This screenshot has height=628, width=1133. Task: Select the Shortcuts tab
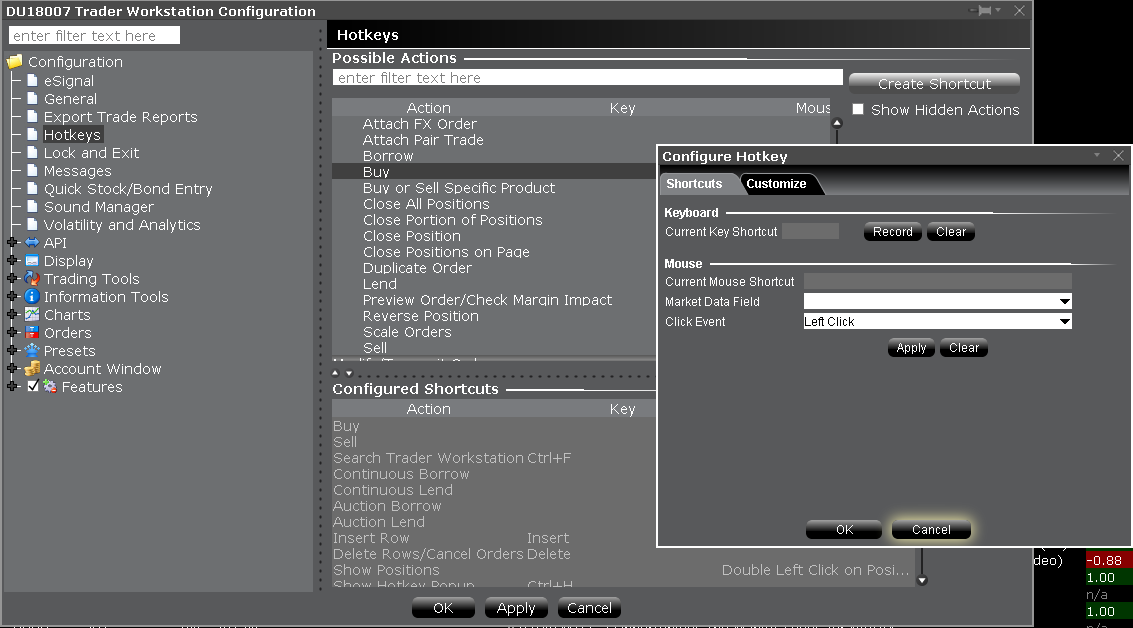click(694, 184)
